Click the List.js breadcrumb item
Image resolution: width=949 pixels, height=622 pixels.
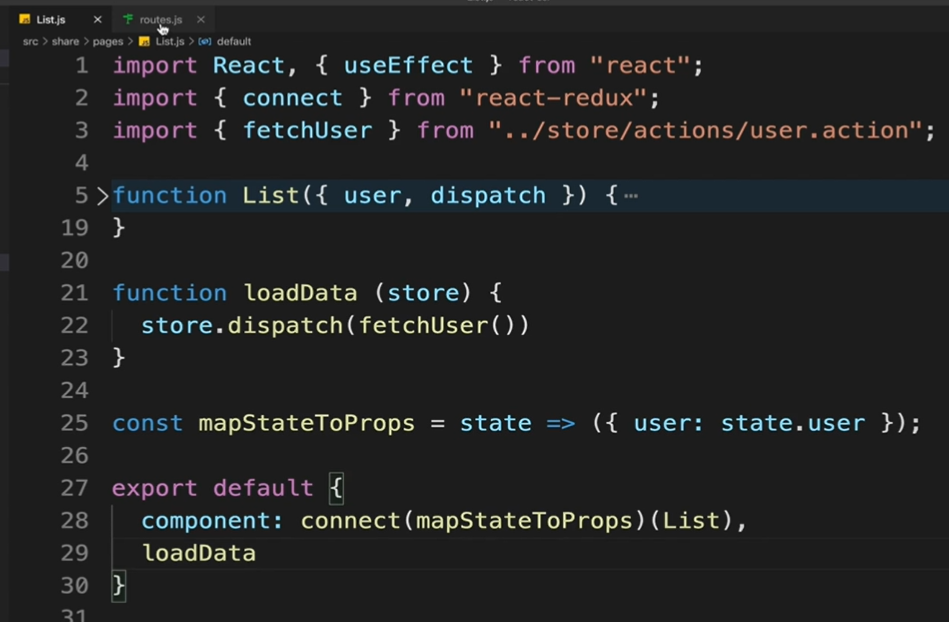pyautogui.click(x=169, y=41)
